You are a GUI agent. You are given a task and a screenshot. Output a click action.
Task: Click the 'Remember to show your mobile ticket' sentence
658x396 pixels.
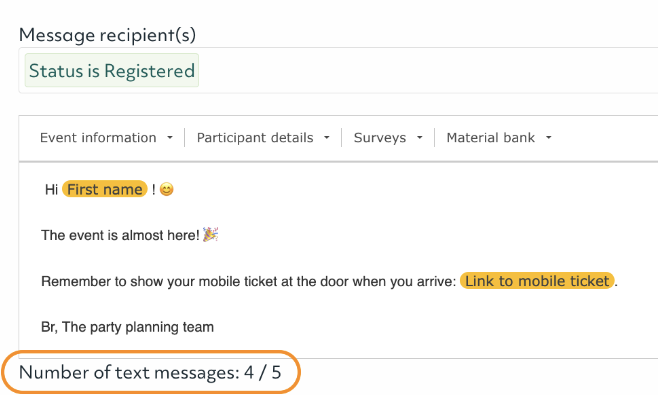[x=248, y=281]
